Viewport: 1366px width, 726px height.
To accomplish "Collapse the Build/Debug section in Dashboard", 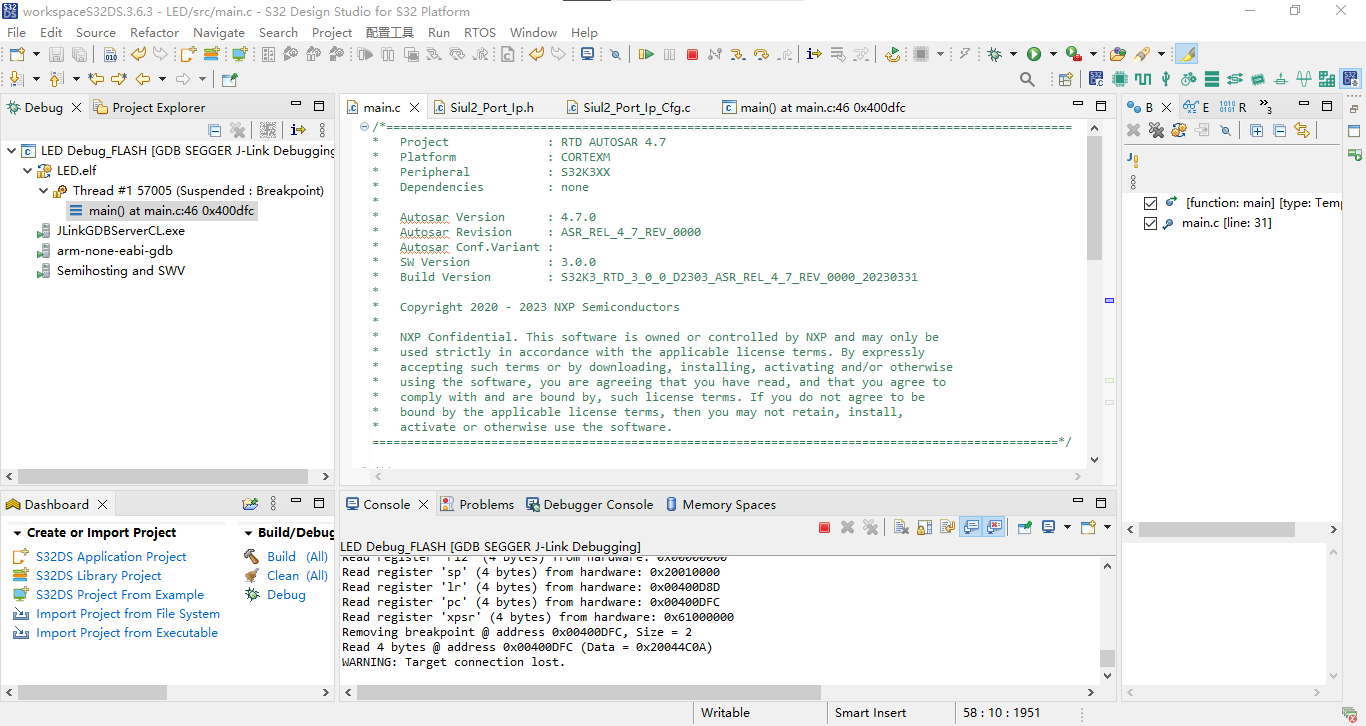I will tap(247, 533).
